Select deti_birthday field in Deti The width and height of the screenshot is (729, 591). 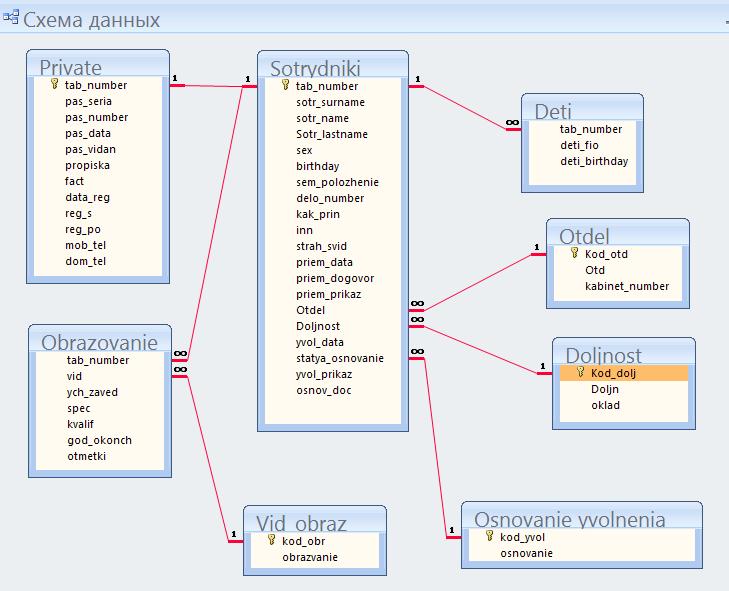coord(594,161)
